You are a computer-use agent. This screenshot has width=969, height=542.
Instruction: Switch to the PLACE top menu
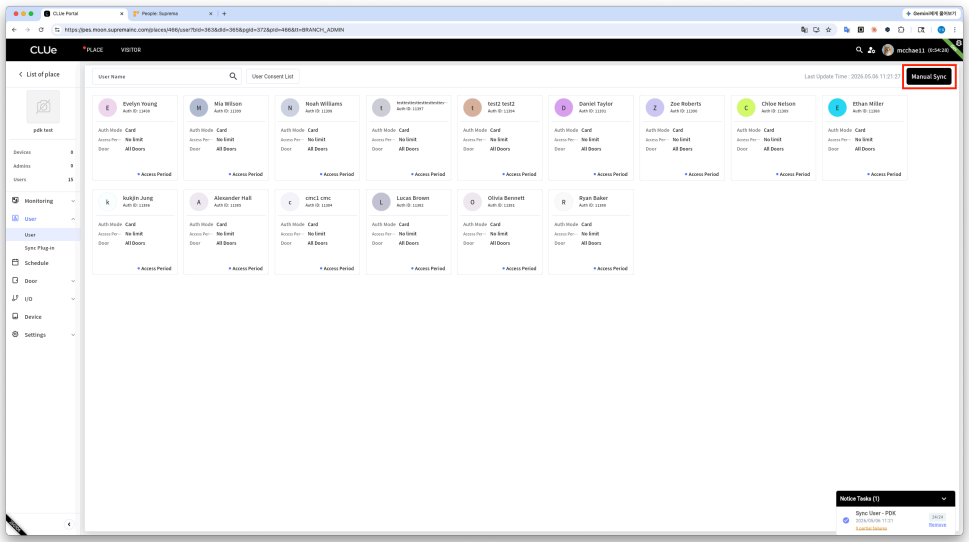tap(95, 50)
